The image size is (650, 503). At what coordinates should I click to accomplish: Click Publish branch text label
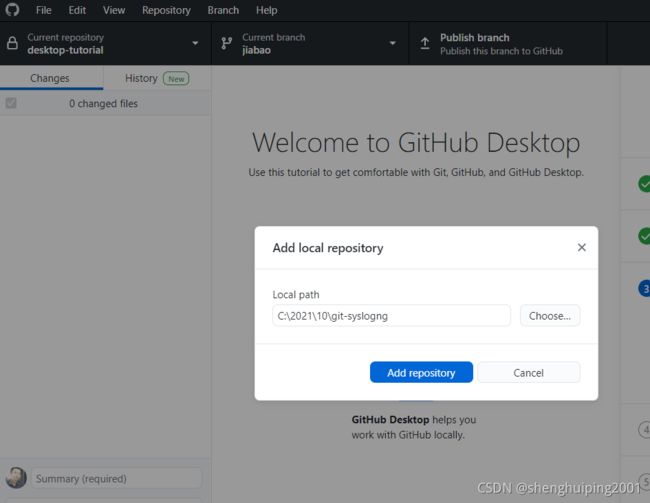click(x=475, y=38)
